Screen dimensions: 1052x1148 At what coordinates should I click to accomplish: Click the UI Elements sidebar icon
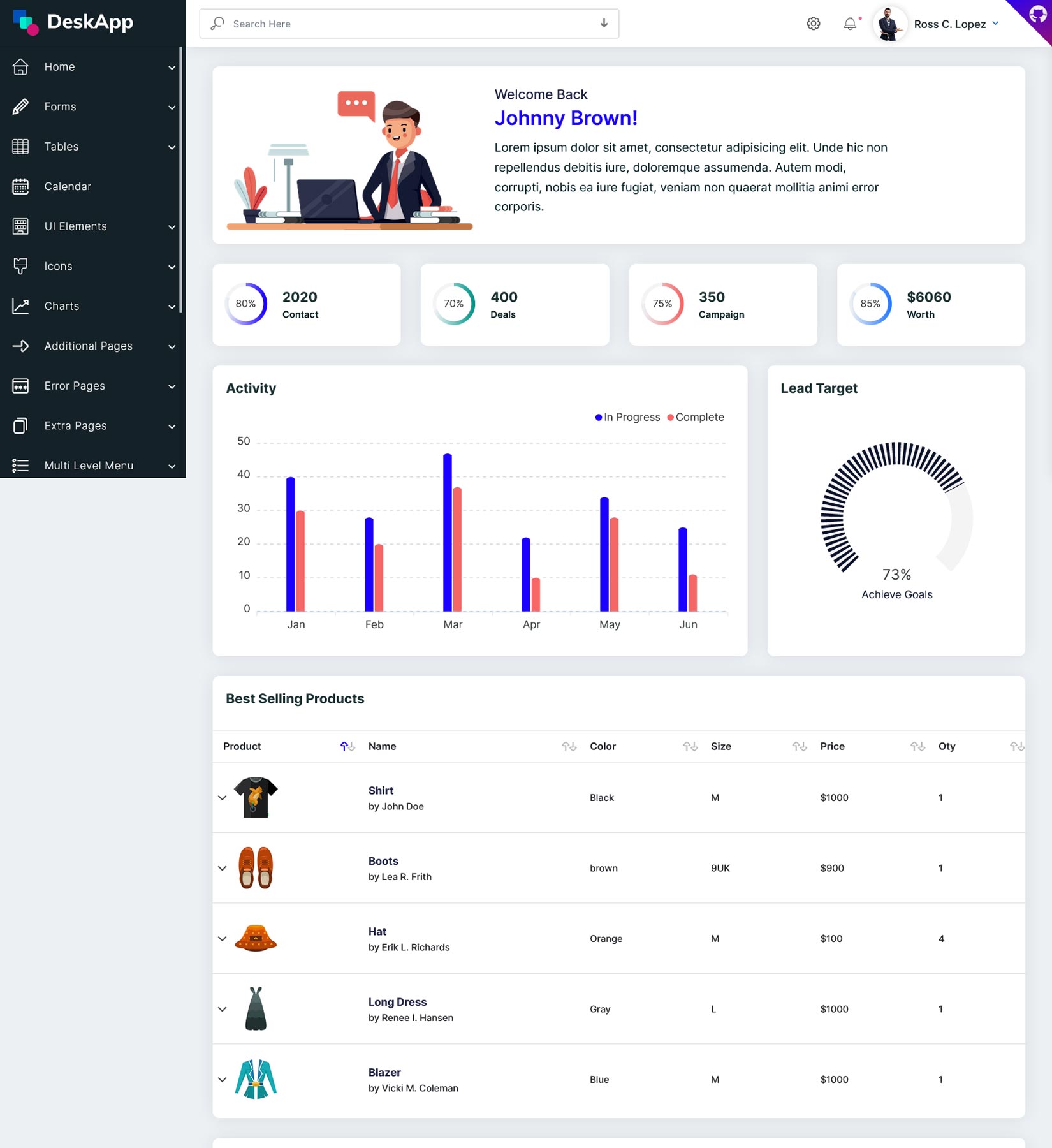20,226
